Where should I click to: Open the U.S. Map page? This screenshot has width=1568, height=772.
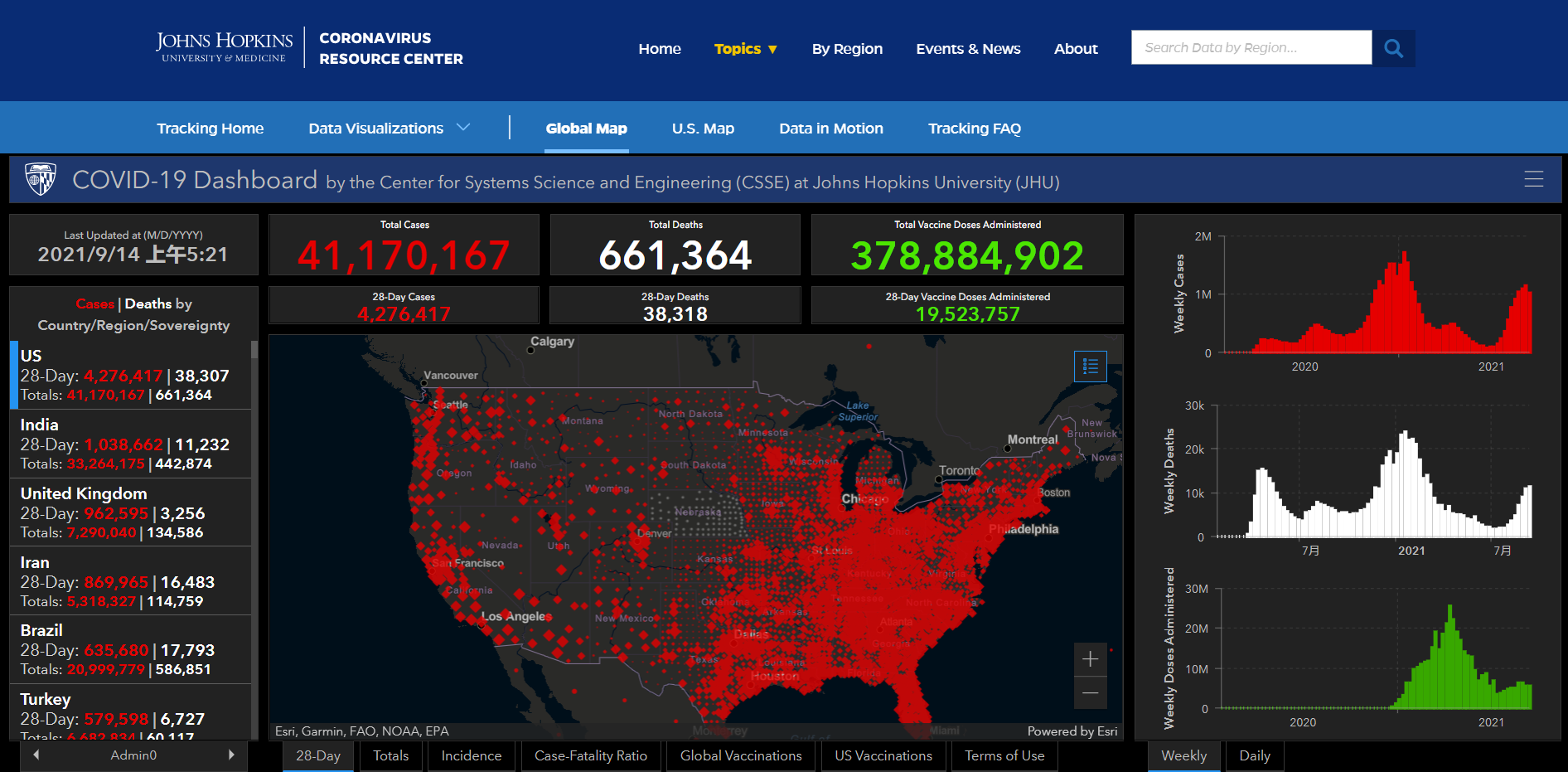pyautogui.click(x=703, y=129)
